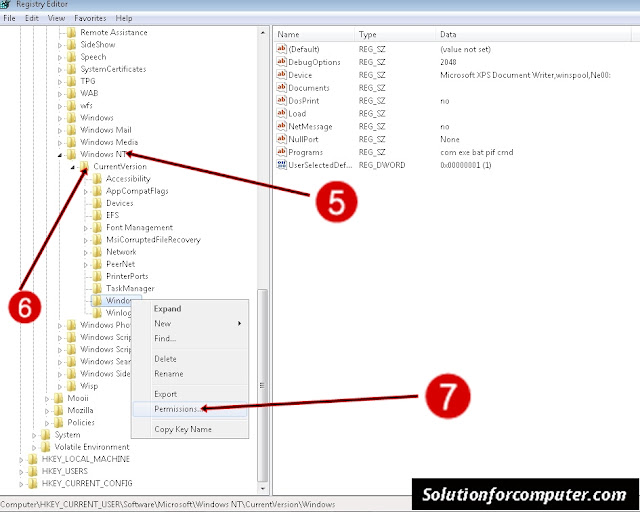Click the Name column header
Image resolution: width=640 pixels, height=512 pixels.
point(313,34)
